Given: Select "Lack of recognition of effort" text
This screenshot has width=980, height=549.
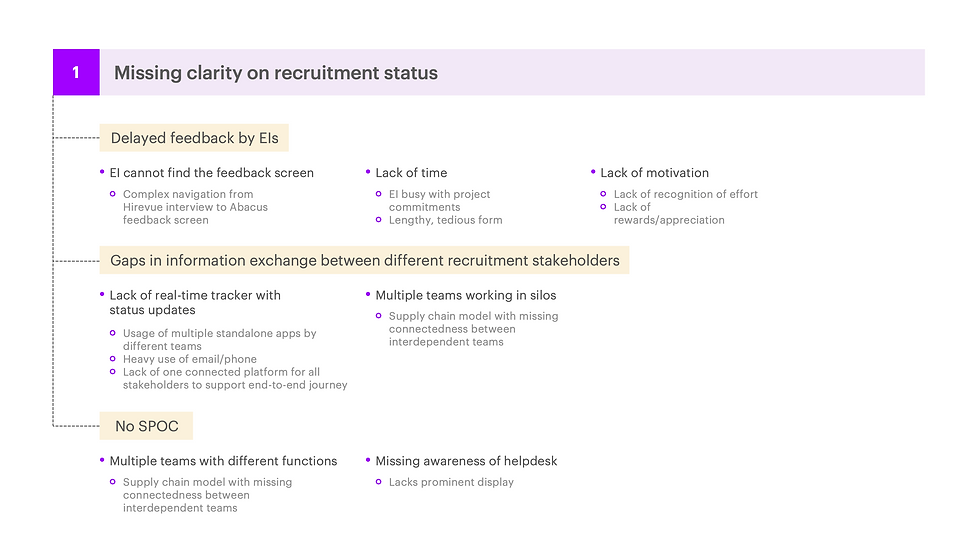Looking at the screenshot, I should [685, 194].
